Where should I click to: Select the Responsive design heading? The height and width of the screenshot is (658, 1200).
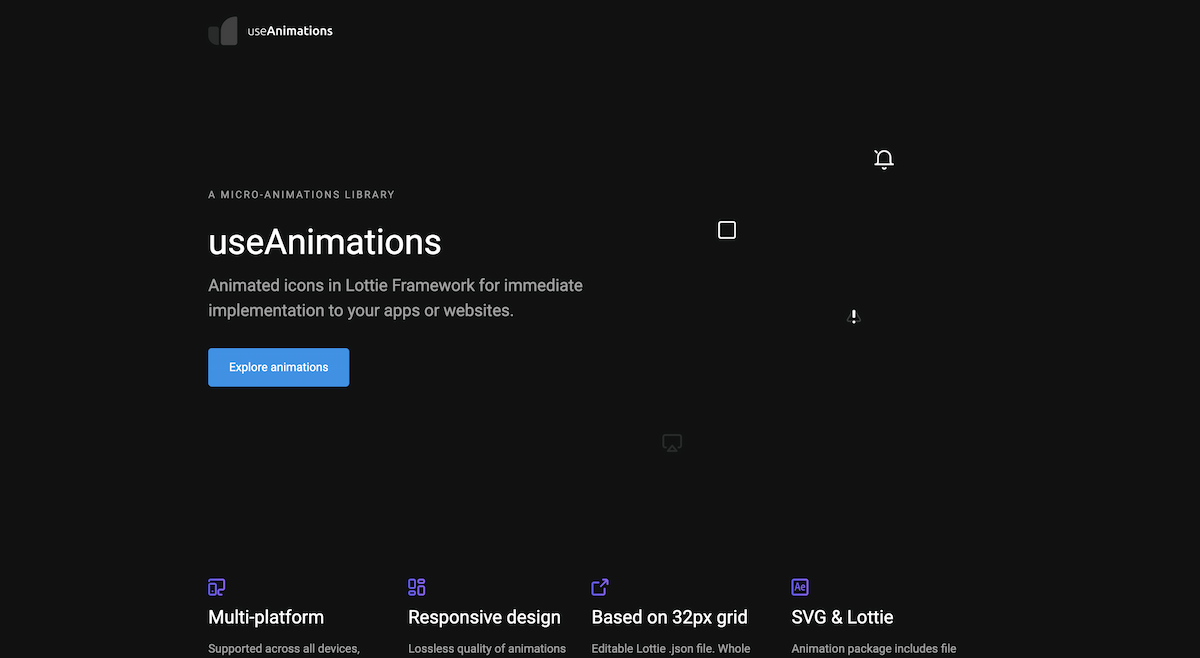(484, 617)
